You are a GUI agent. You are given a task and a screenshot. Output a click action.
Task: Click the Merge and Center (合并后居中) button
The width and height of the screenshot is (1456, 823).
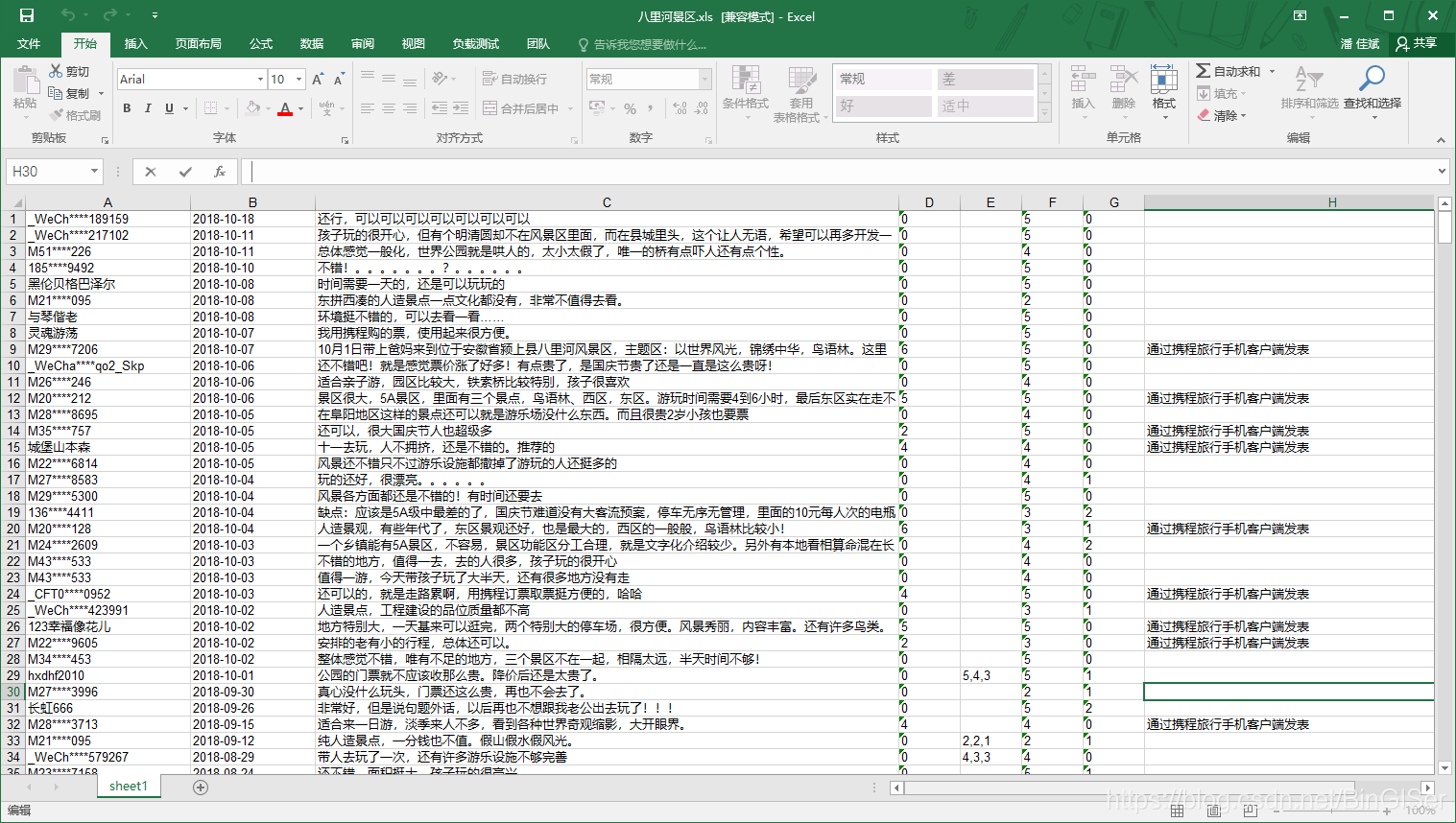[521, 108]
